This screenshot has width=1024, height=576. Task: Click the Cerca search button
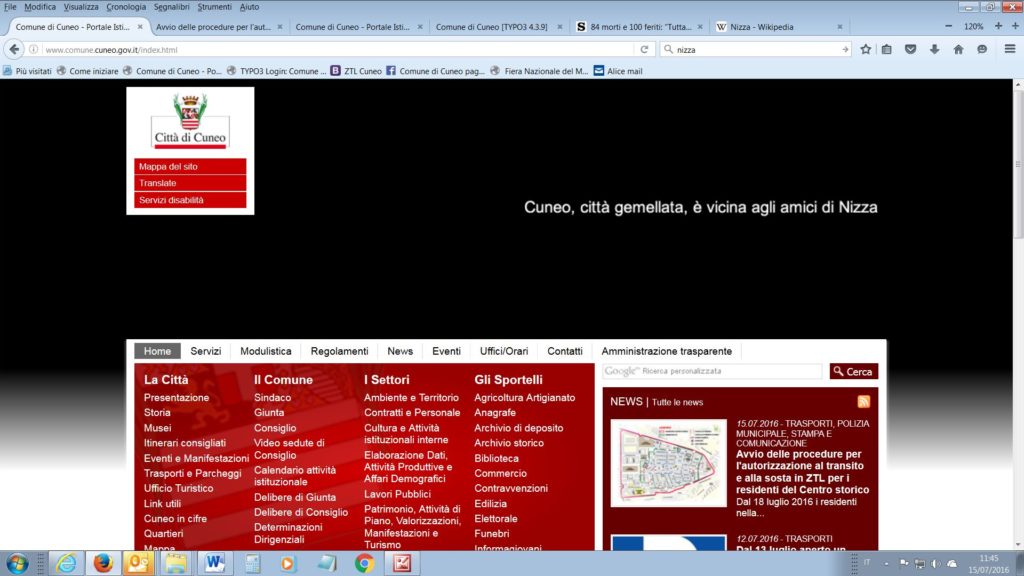854,371
